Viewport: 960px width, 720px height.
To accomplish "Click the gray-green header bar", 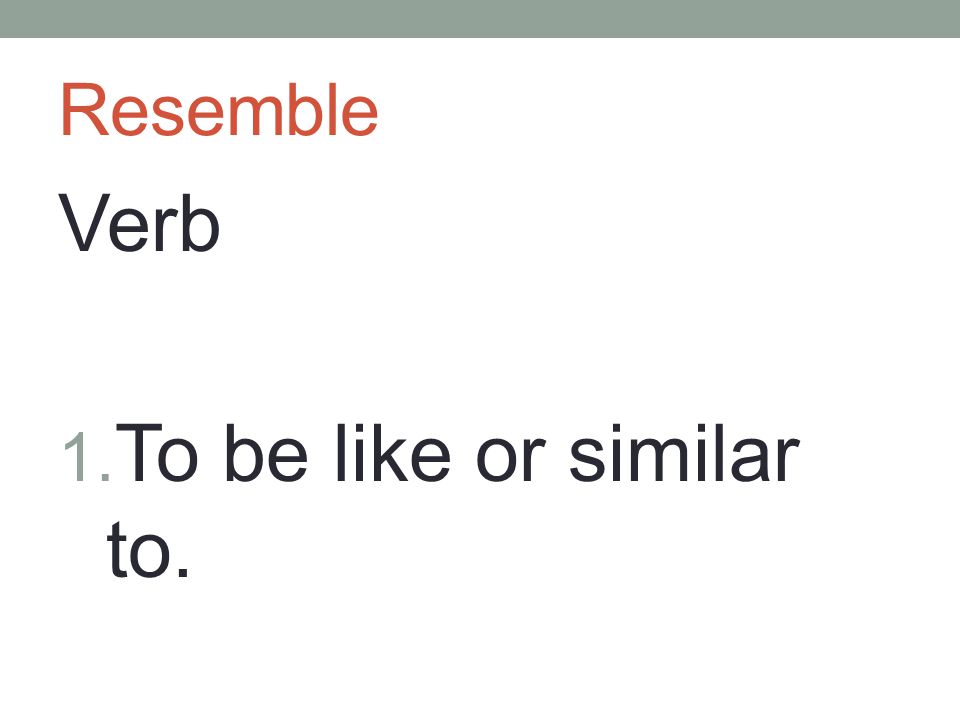I will pos(480,18).
